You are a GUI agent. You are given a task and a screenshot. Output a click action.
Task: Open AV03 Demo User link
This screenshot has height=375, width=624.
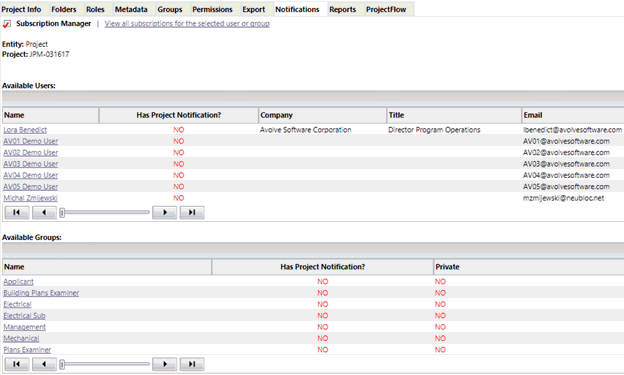[x=31, y=164]
